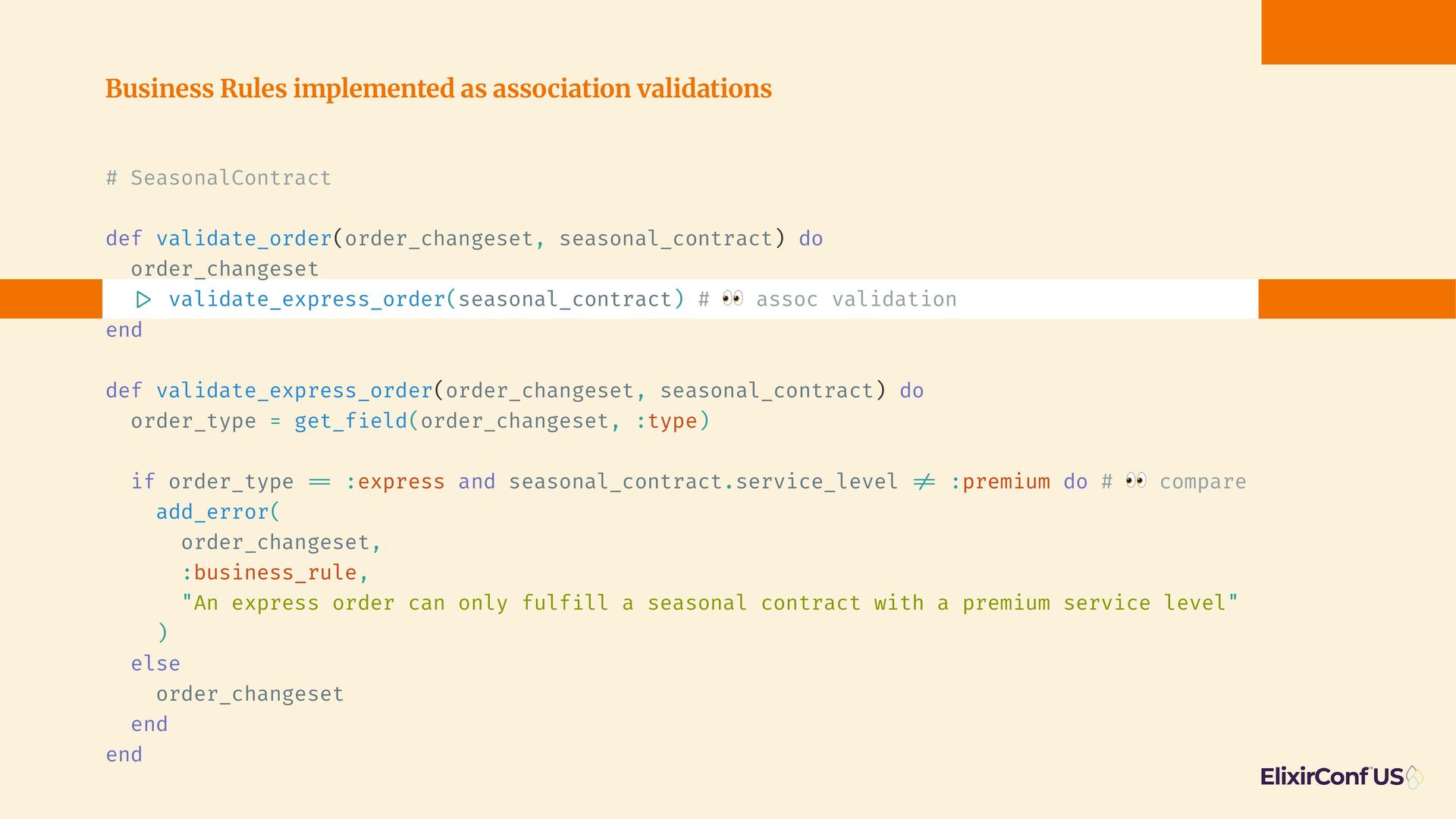Click the orange bar left of highlighted line
The height and width of the screenshot is (819, 1456).
click(51, 299)
